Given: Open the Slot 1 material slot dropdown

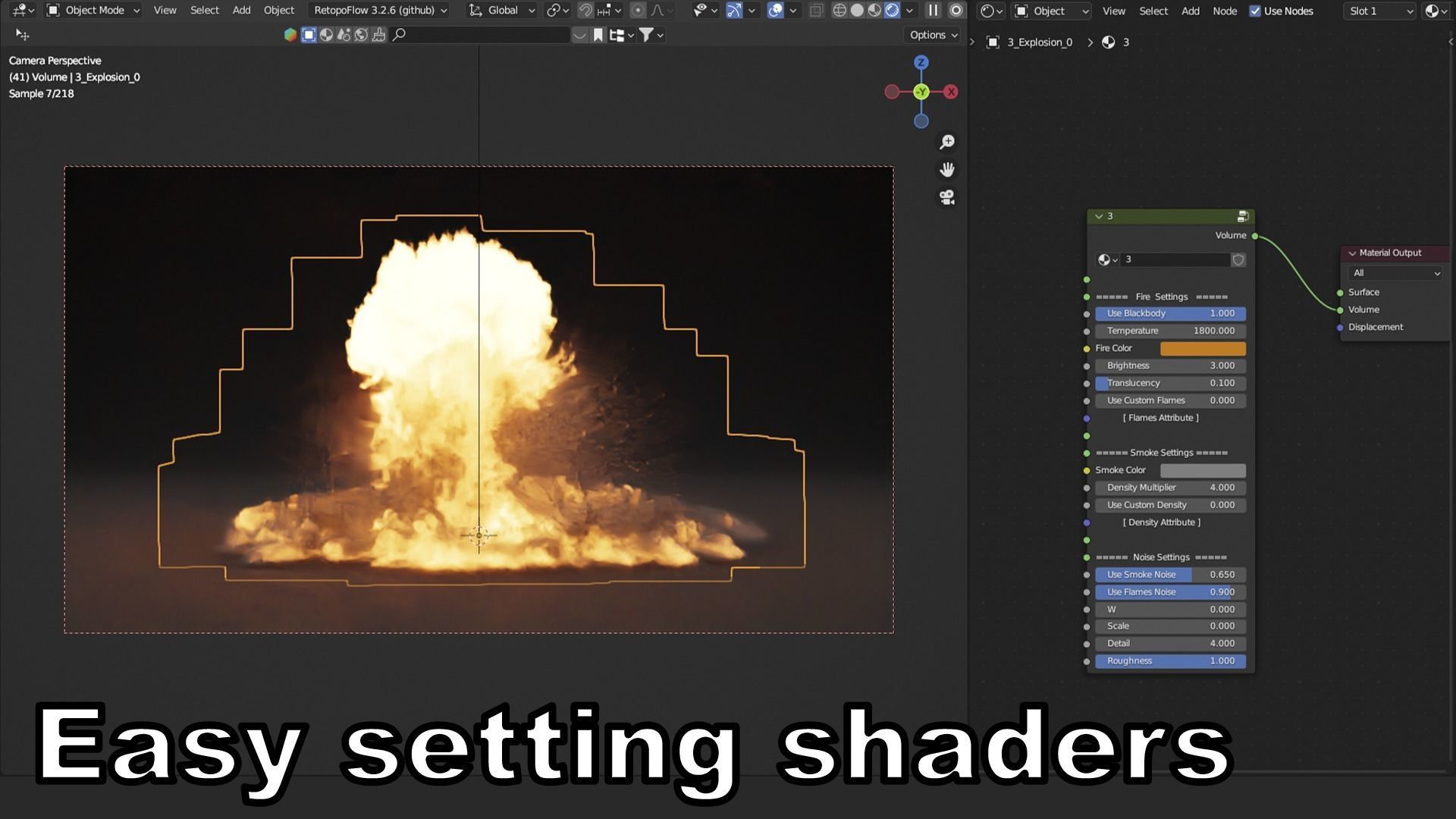Looking at the screenshot, I should pyautogui.click(x=1381, y=11).
